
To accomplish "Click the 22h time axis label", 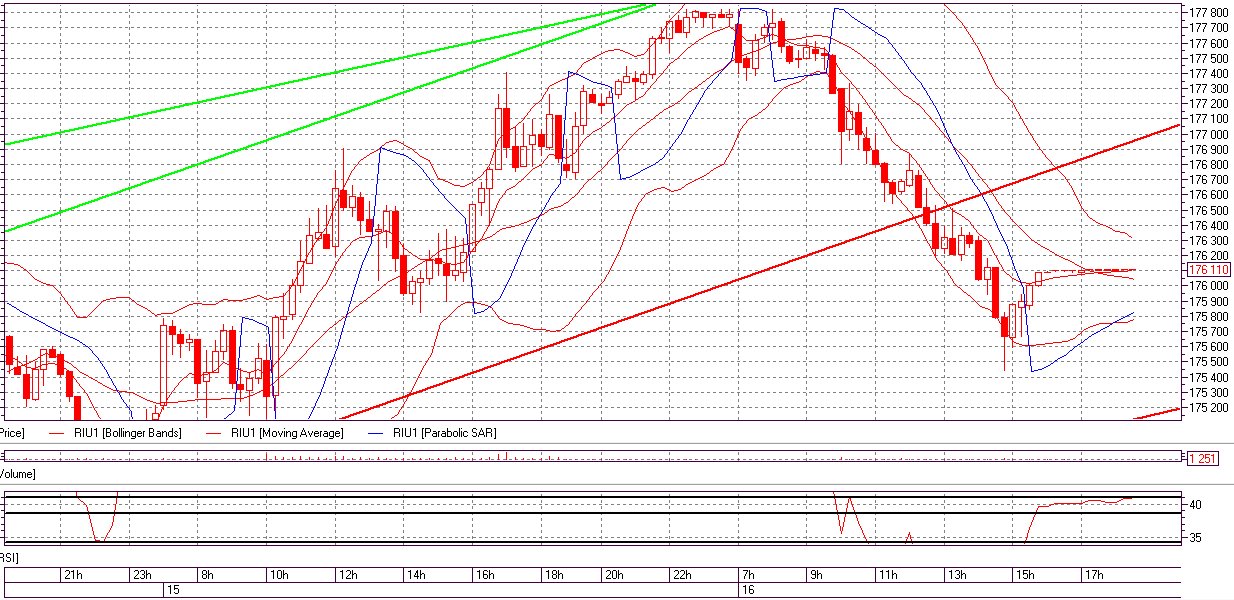I will pyautogui.click(x=681, y=575).
